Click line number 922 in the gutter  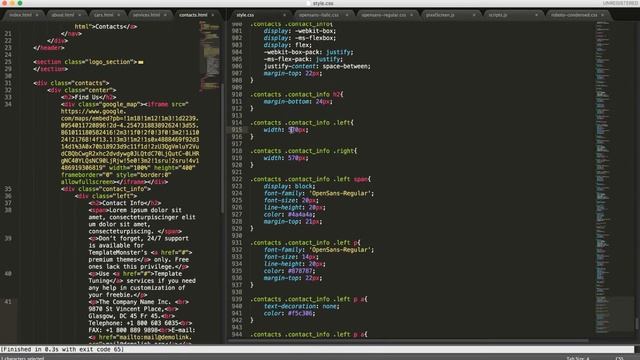pyautogui.click(x=237, y=179)
